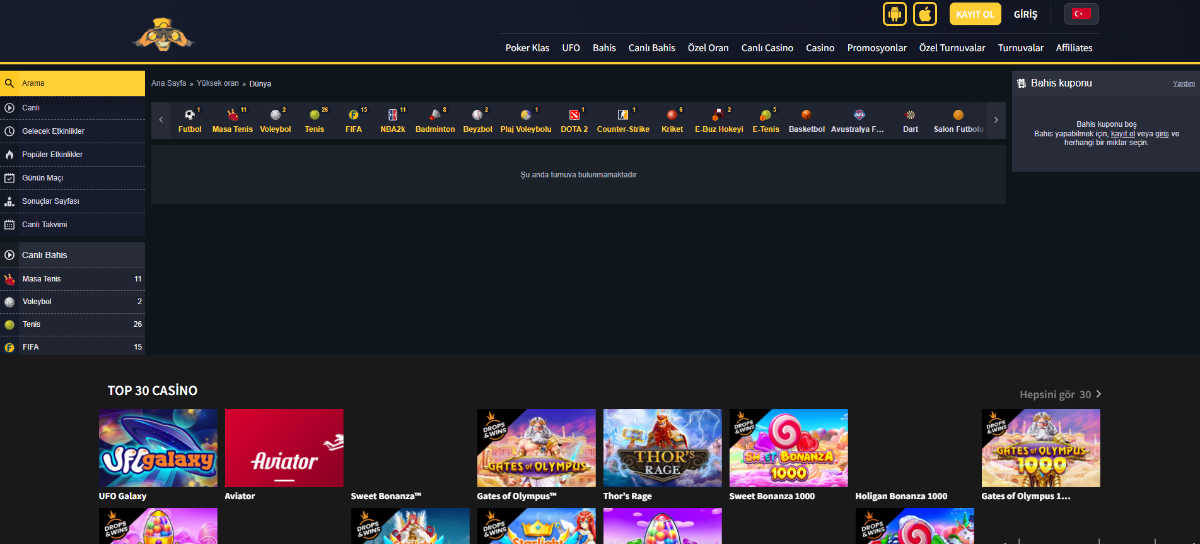Select Popüler Etkinlikler in the sidebar

click(x=72, y=154)
